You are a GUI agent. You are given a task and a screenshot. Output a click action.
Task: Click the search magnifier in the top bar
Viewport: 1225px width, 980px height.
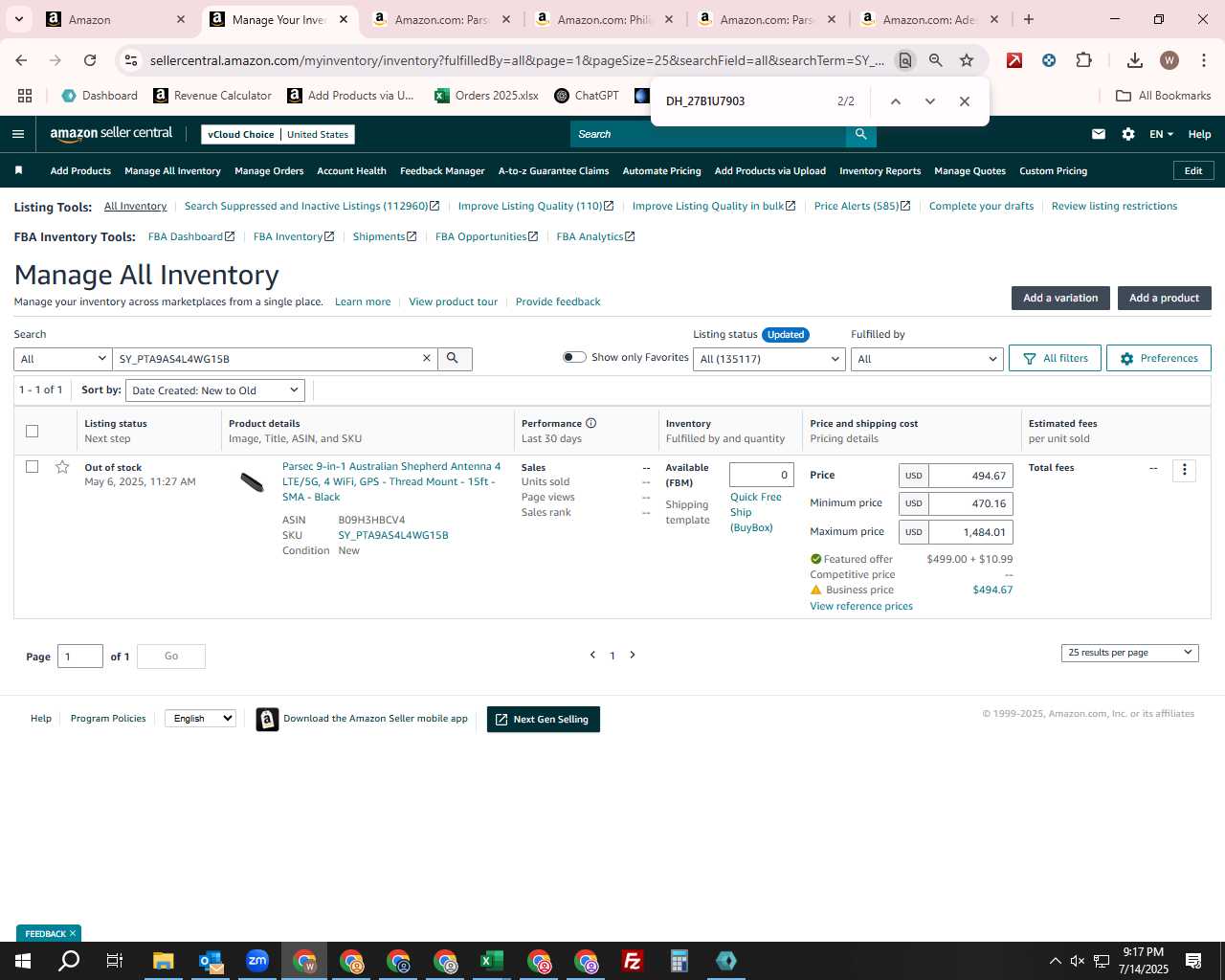point(860,134)
